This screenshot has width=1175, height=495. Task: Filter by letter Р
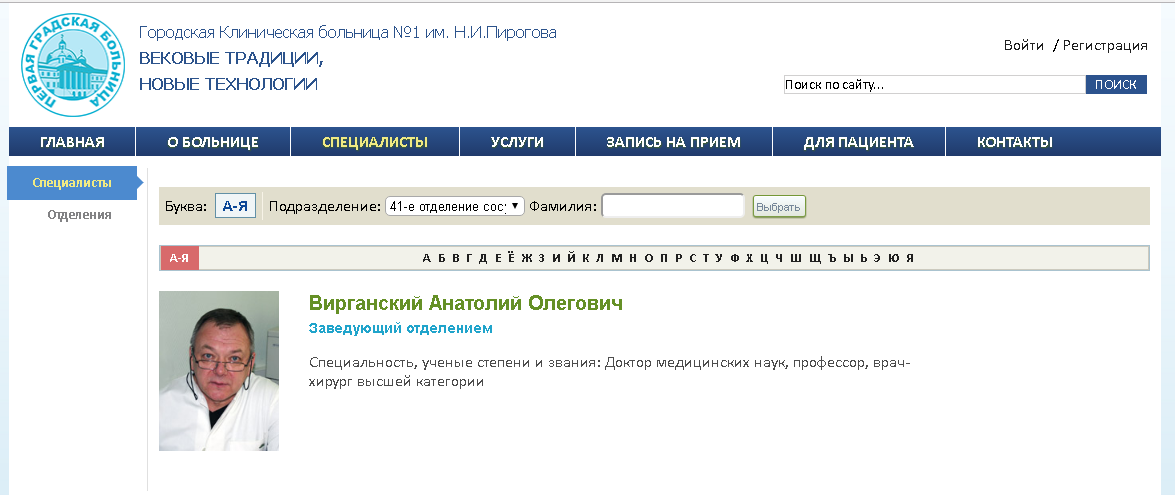[x=678, y=258]
